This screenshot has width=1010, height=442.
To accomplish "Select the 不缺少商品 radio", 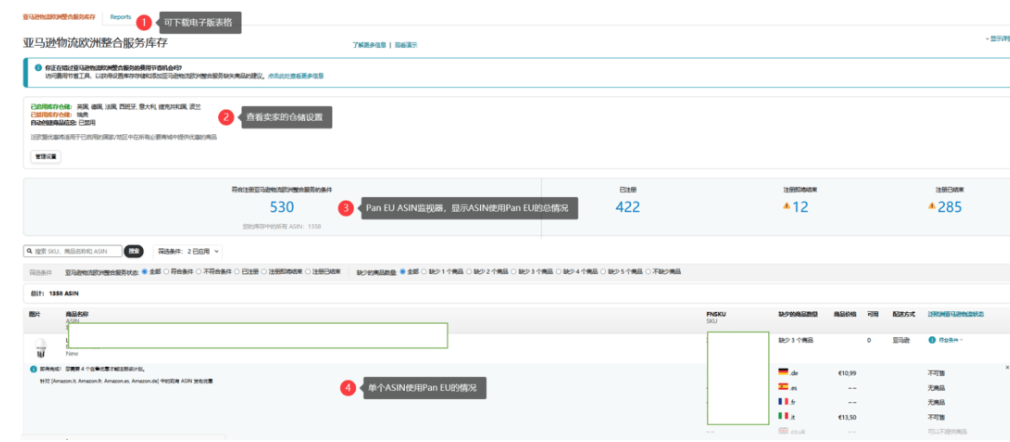I will (x=648, y=272).
